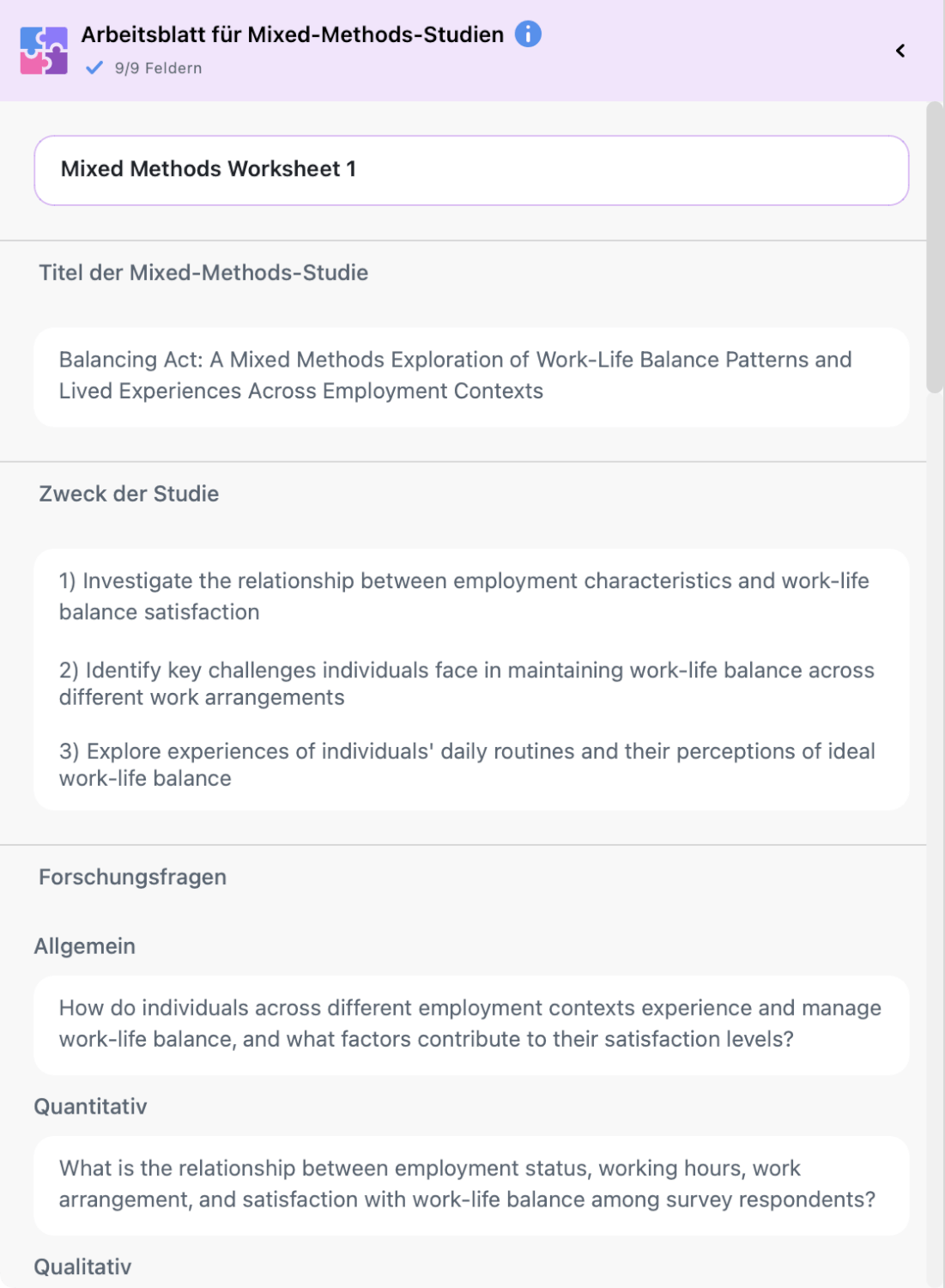Select the Forschungsfragen section heading

[x=130, y=877]
